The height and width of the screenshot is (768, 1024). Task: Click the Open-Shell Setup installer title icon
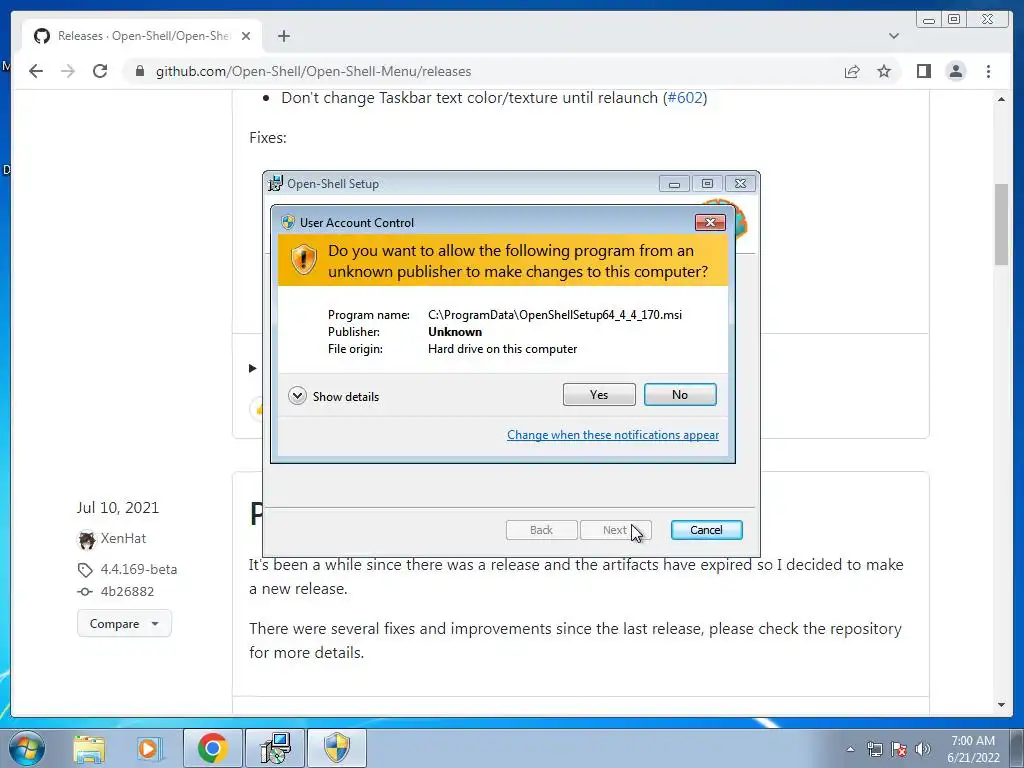(x=276, y=184)
